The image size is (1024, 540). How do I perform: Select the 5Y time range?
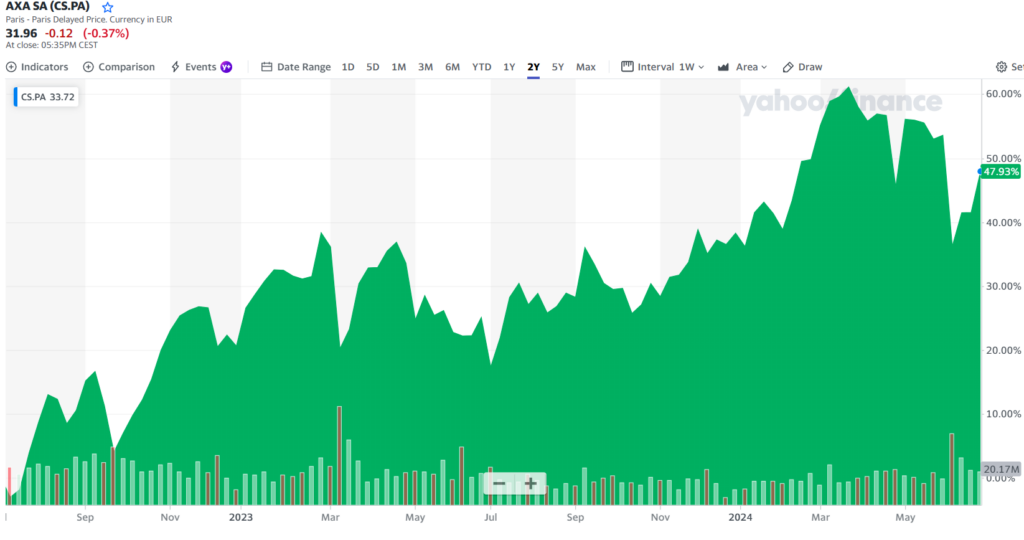click(x=558, y=67)
